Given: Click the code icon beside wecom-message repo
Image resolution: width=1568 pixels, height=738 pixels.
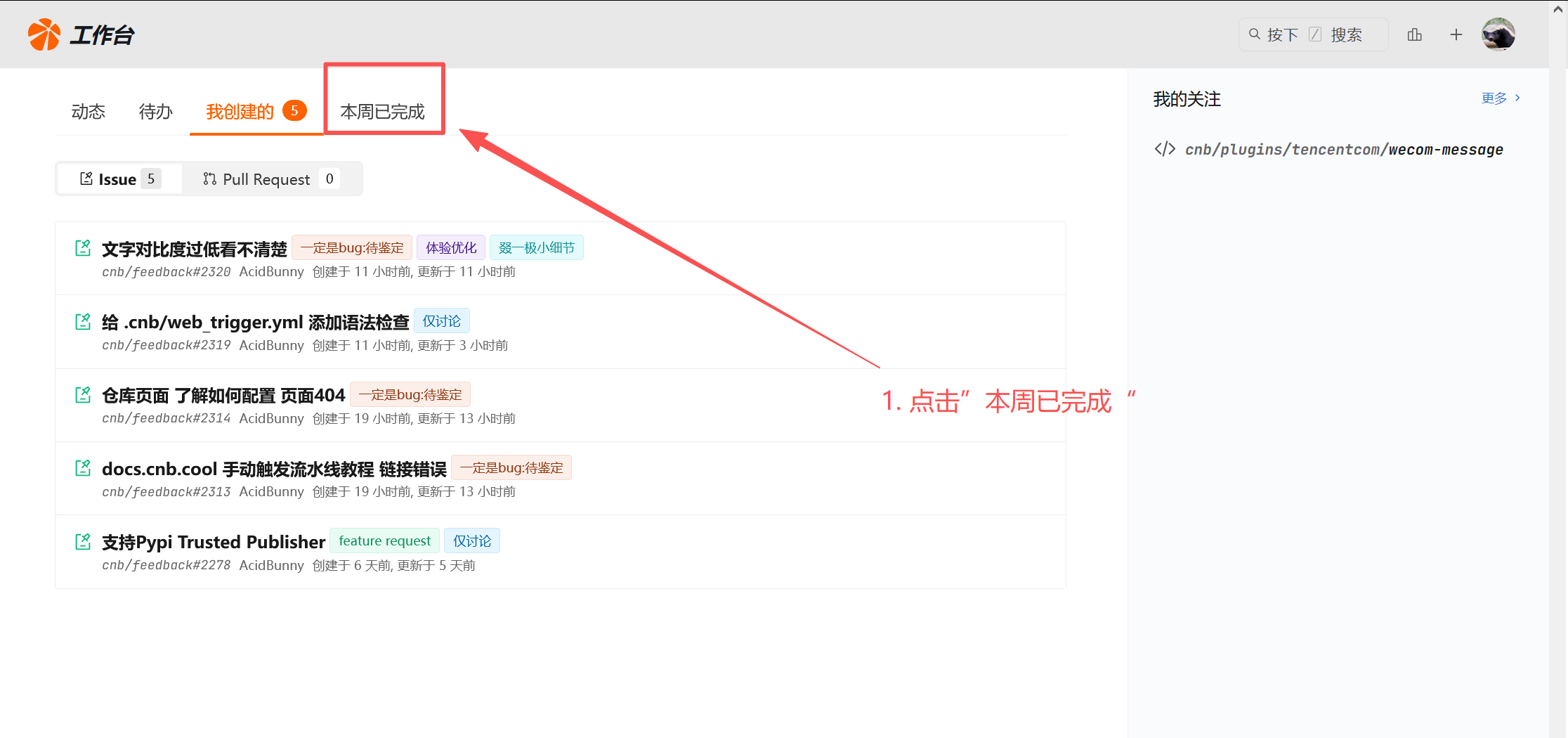Looking at the screenshot, I should (x=1164, y=149).
